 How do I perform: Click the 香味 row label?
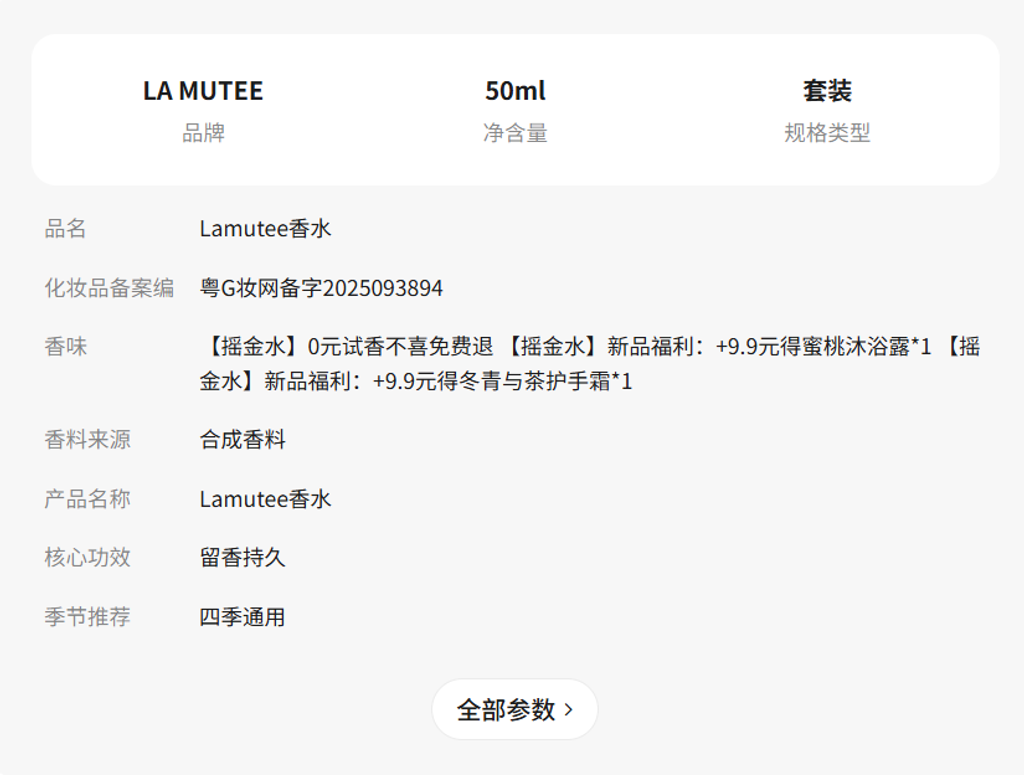[x=66, y=347]
